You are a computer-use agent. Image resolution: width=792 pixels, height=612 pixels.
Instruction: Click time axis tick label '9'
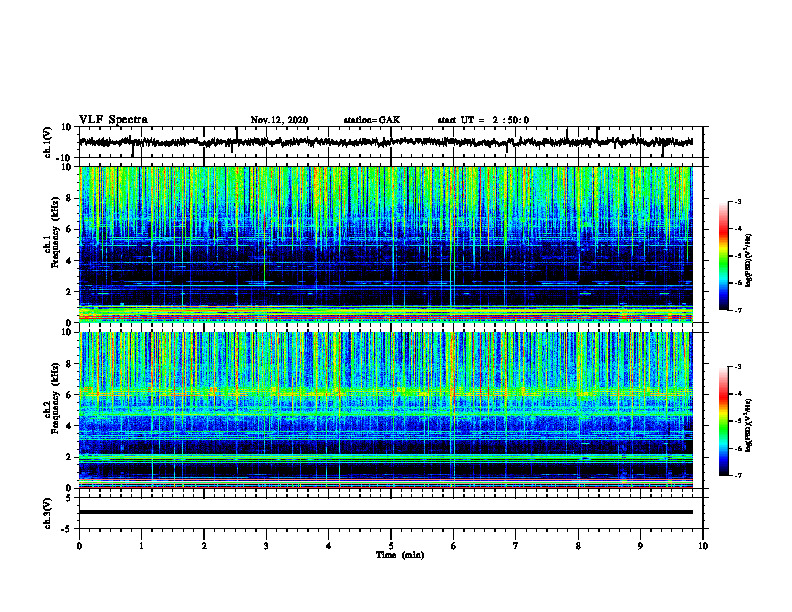[640, 546]
